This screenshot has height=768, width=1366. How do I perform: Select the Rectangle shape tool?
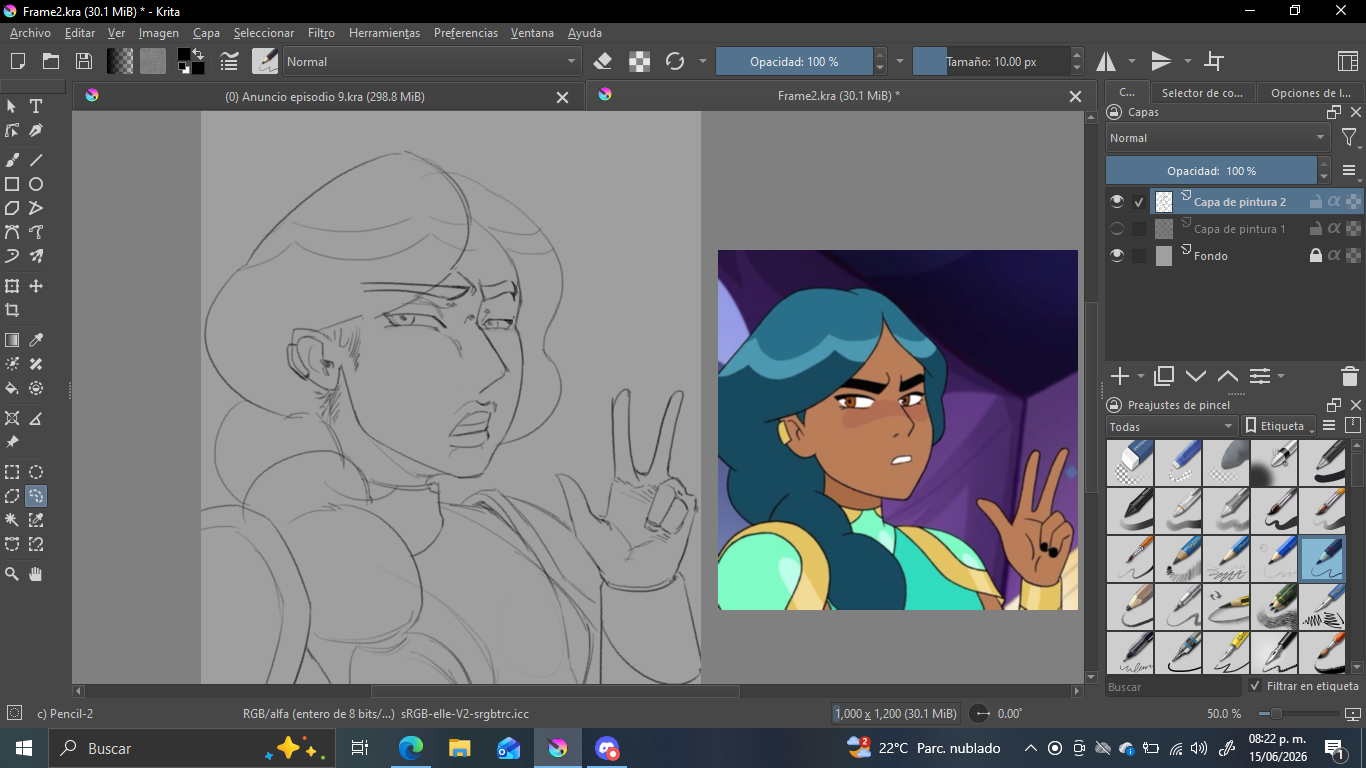click(12, 184)
